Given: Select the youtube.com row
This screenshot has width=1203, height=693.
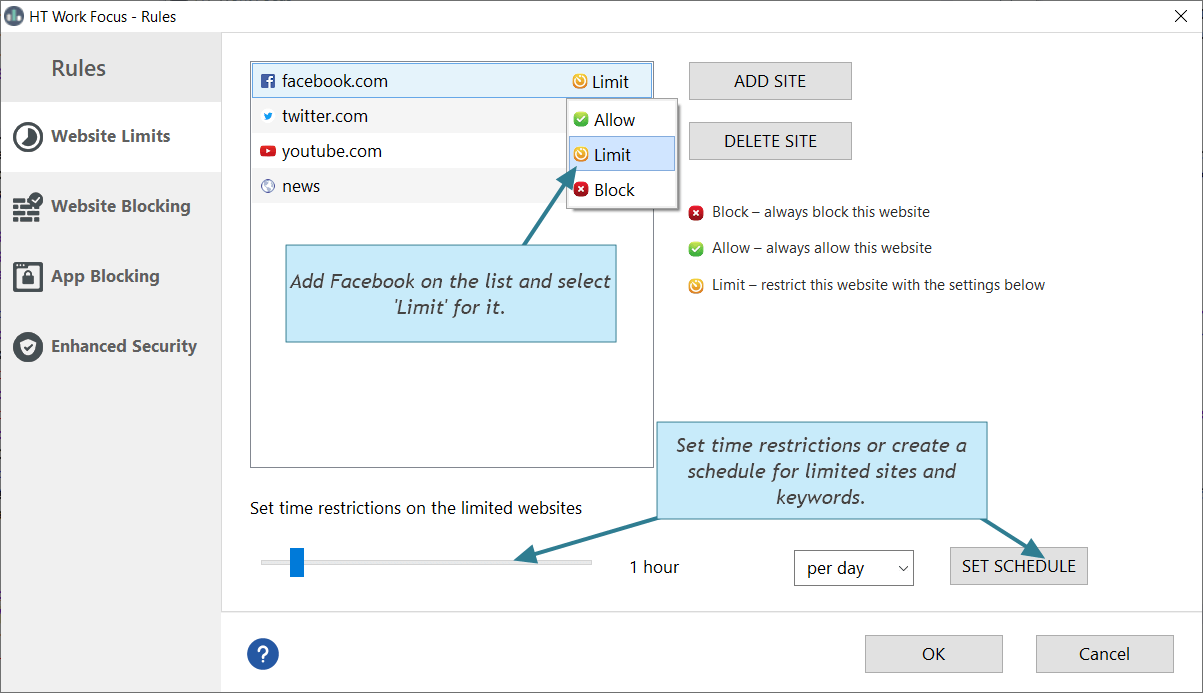Looking at the screenshot, I should coord(409,151).
